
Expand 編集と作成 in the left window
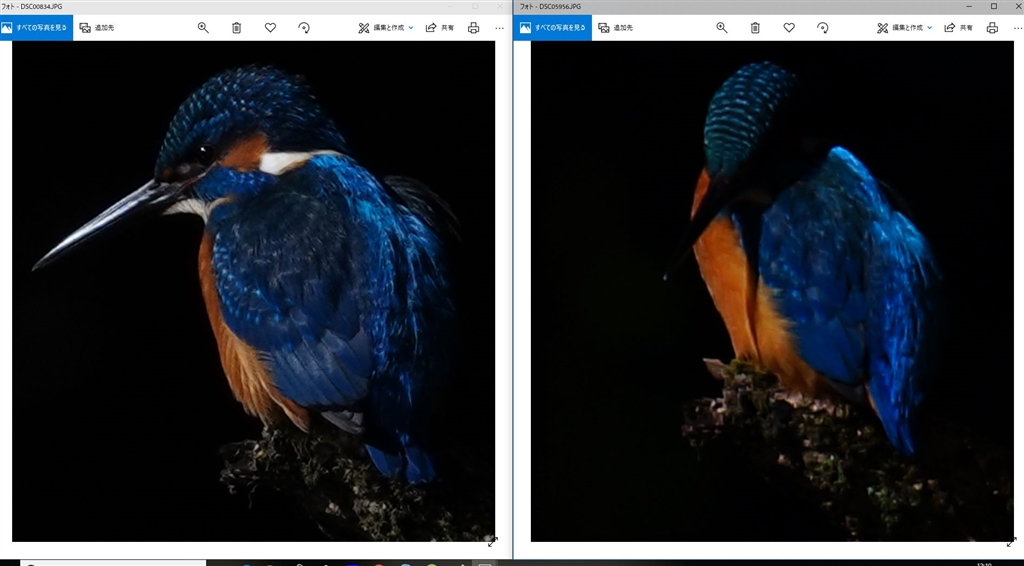[386, 28]
